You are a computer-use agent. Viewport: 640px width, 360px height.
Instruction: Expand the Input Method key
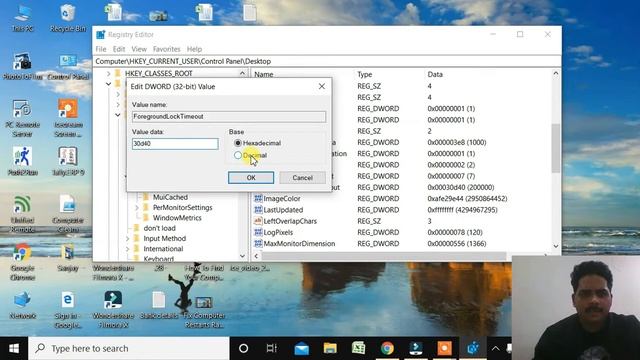pyautogui.click(x=127, y=238)
